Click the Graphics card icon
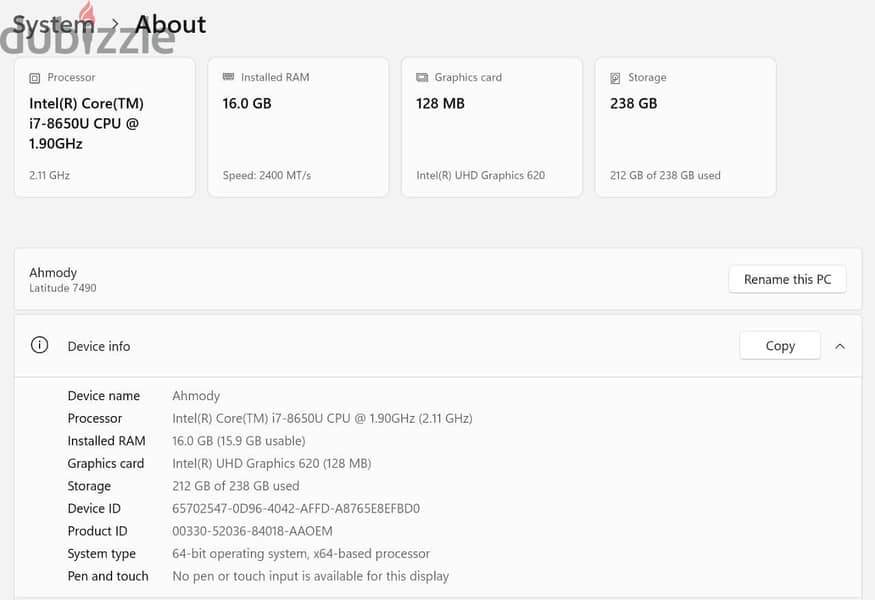The image size is (875, 600). click(422, 78)
